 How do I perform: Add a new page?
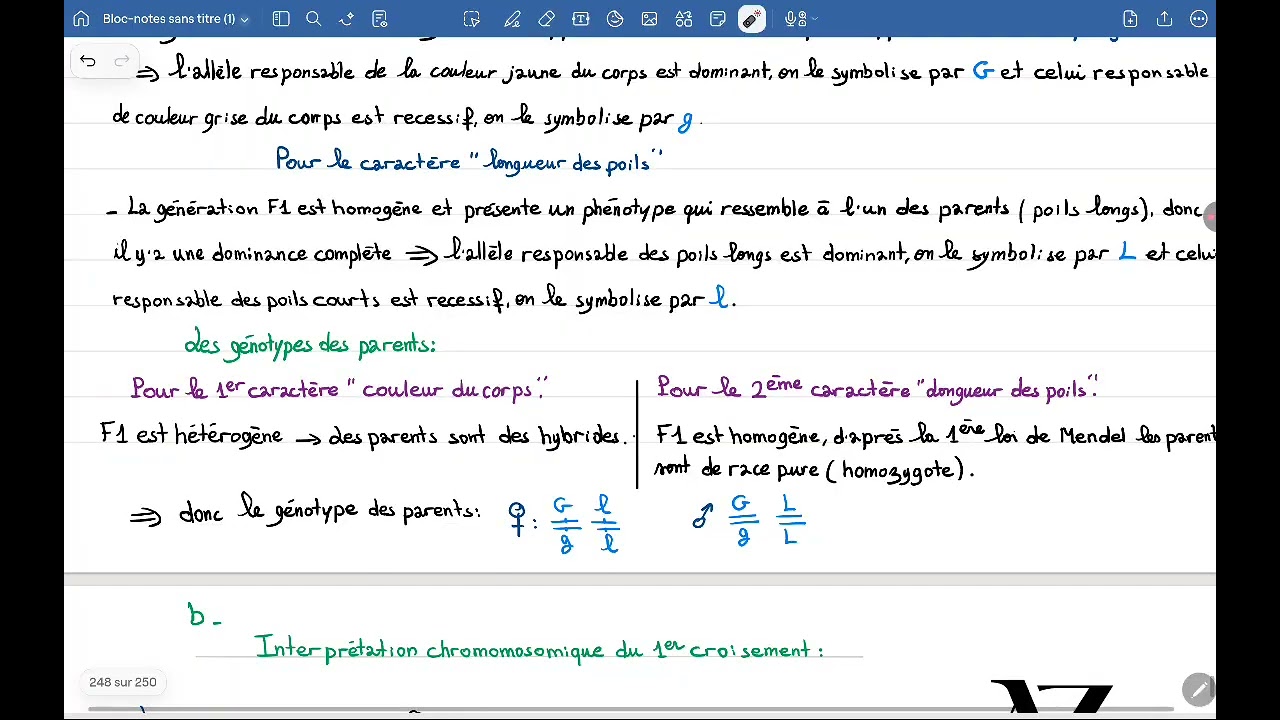[1130, 19]
